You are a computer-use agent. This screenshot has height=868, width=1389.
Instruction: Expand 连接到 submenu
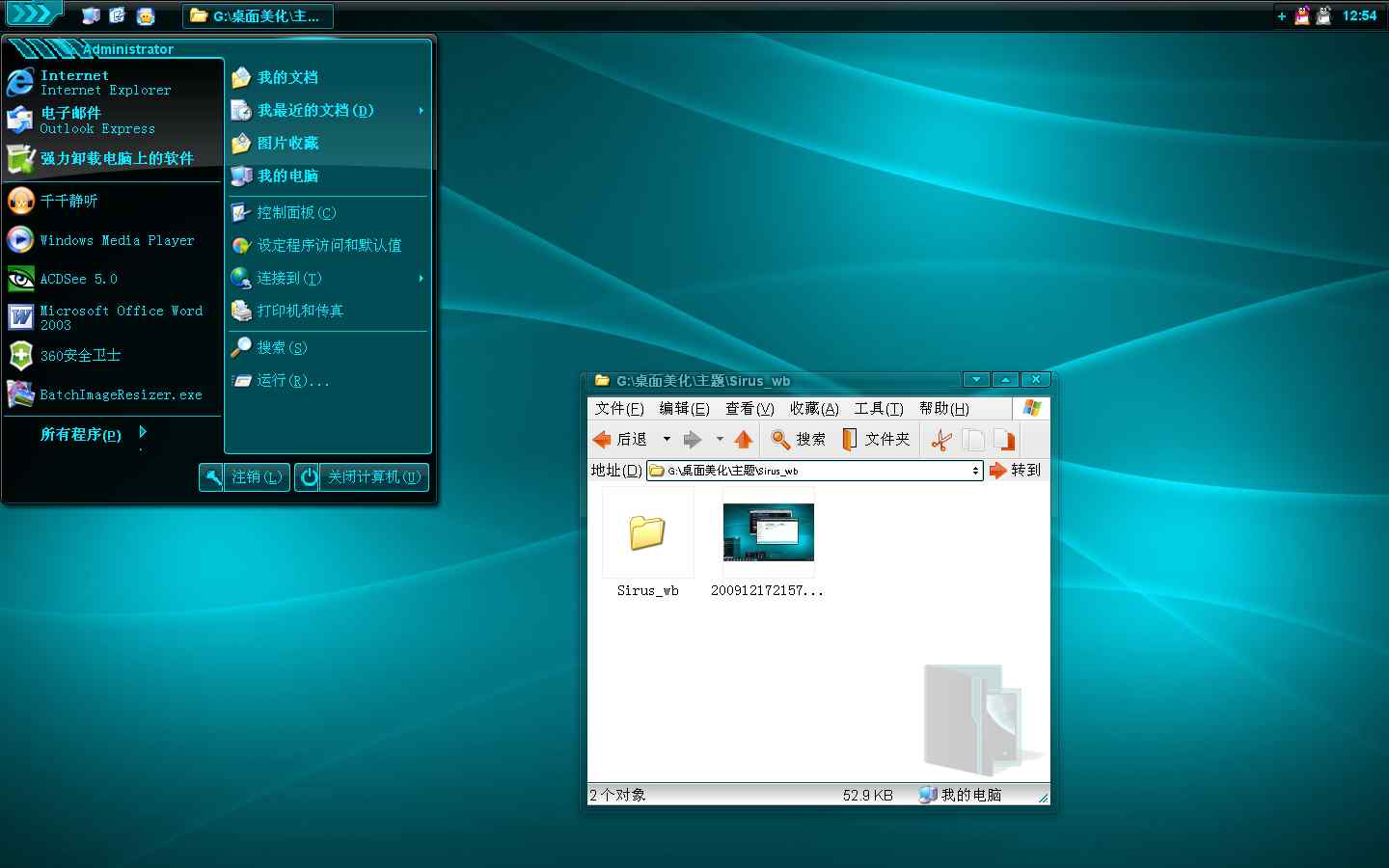point(328,278)
